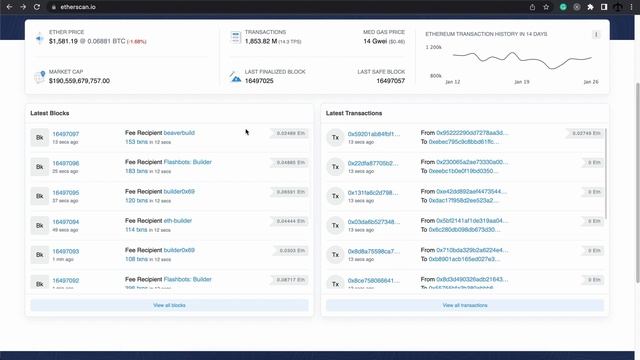
Task: Click the browser forward arrow
Action: 23,7
